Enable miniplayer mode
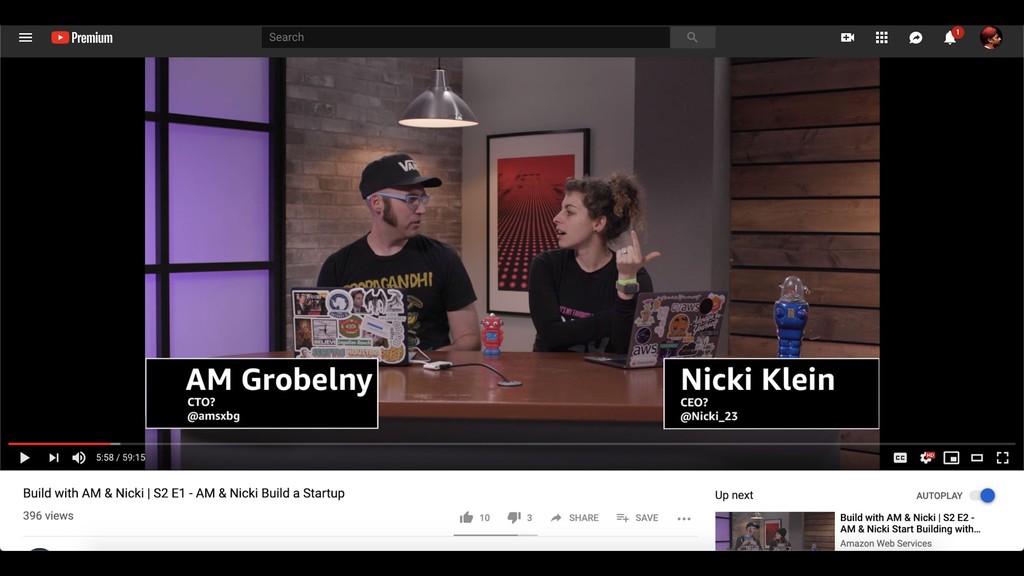 [952, 458]
